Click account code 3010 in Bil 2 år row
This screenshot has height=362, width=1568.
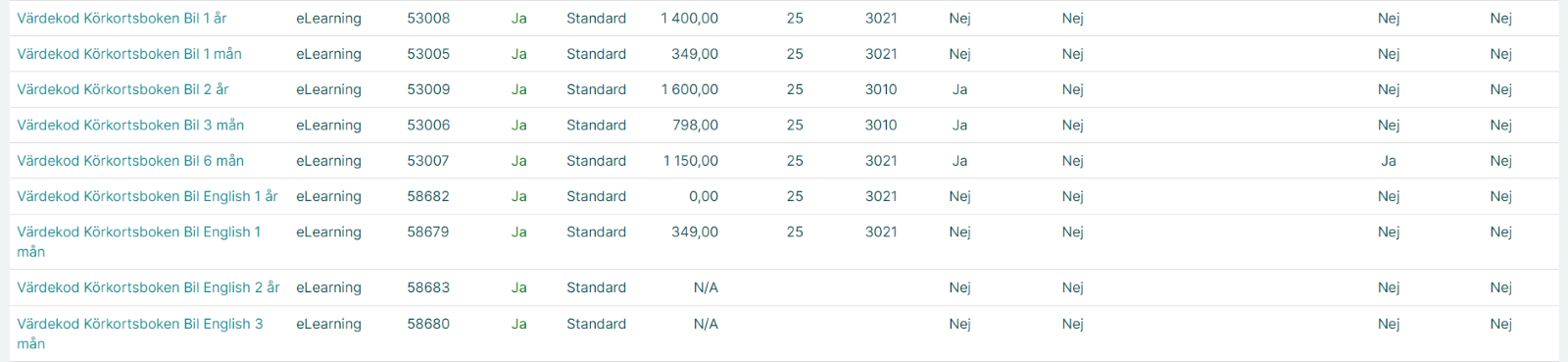[x=881, y=89]
